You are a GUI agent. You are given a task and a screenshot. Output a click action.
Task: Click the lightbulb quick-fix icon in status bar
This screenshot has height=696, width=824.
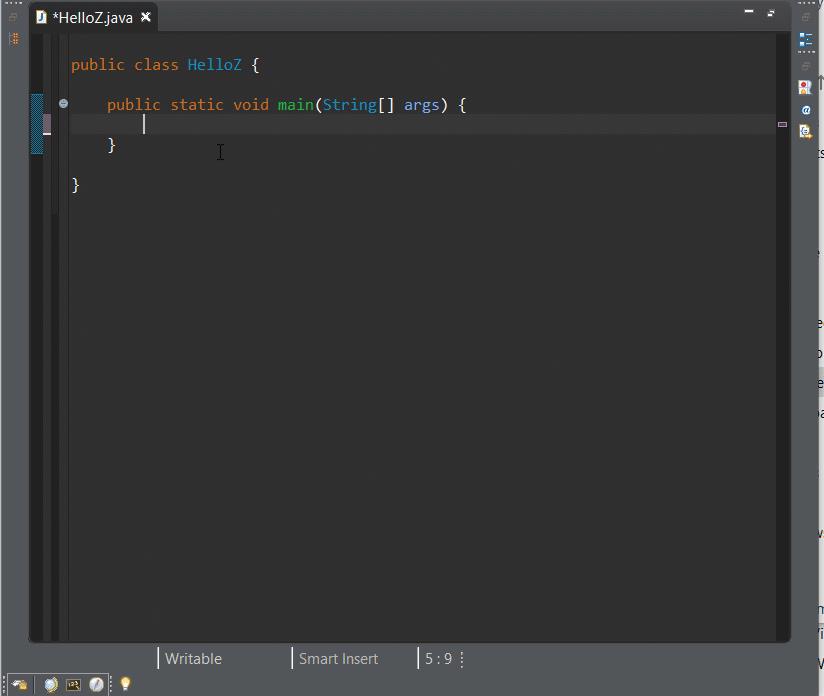click(125, 684)
